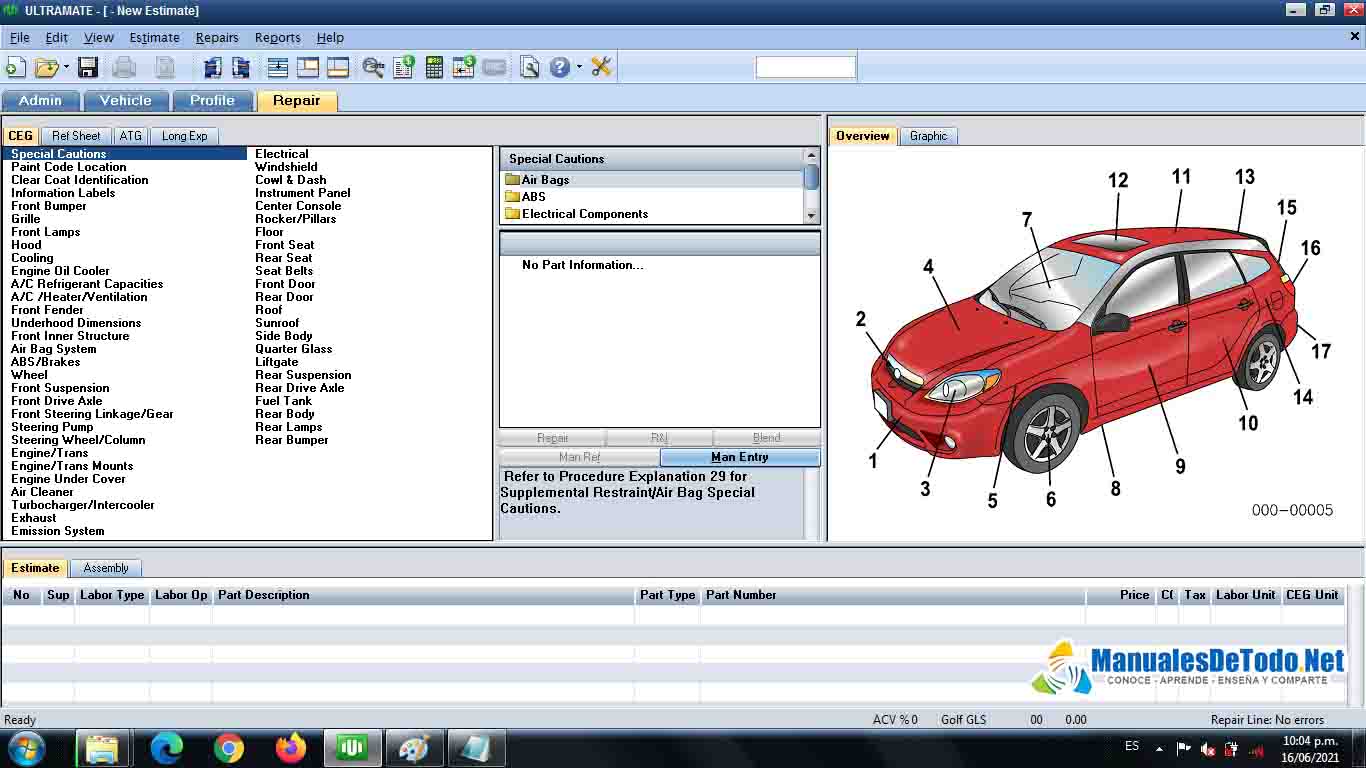
Task: Click the page preview magnifier icon
Action: point(530,67)
